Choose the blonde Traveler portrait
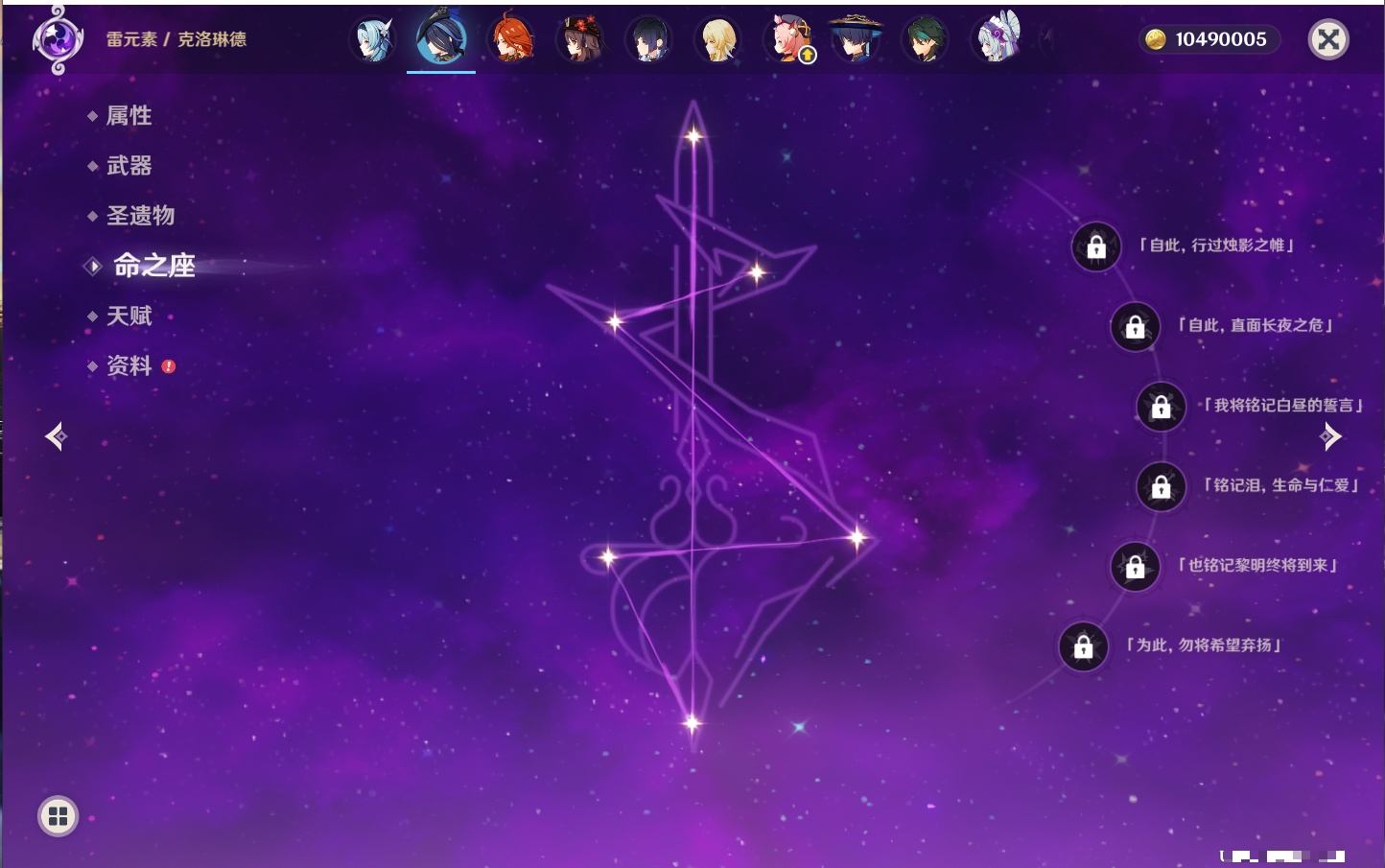Screen dimensions: 1385x868 (717, 40)
